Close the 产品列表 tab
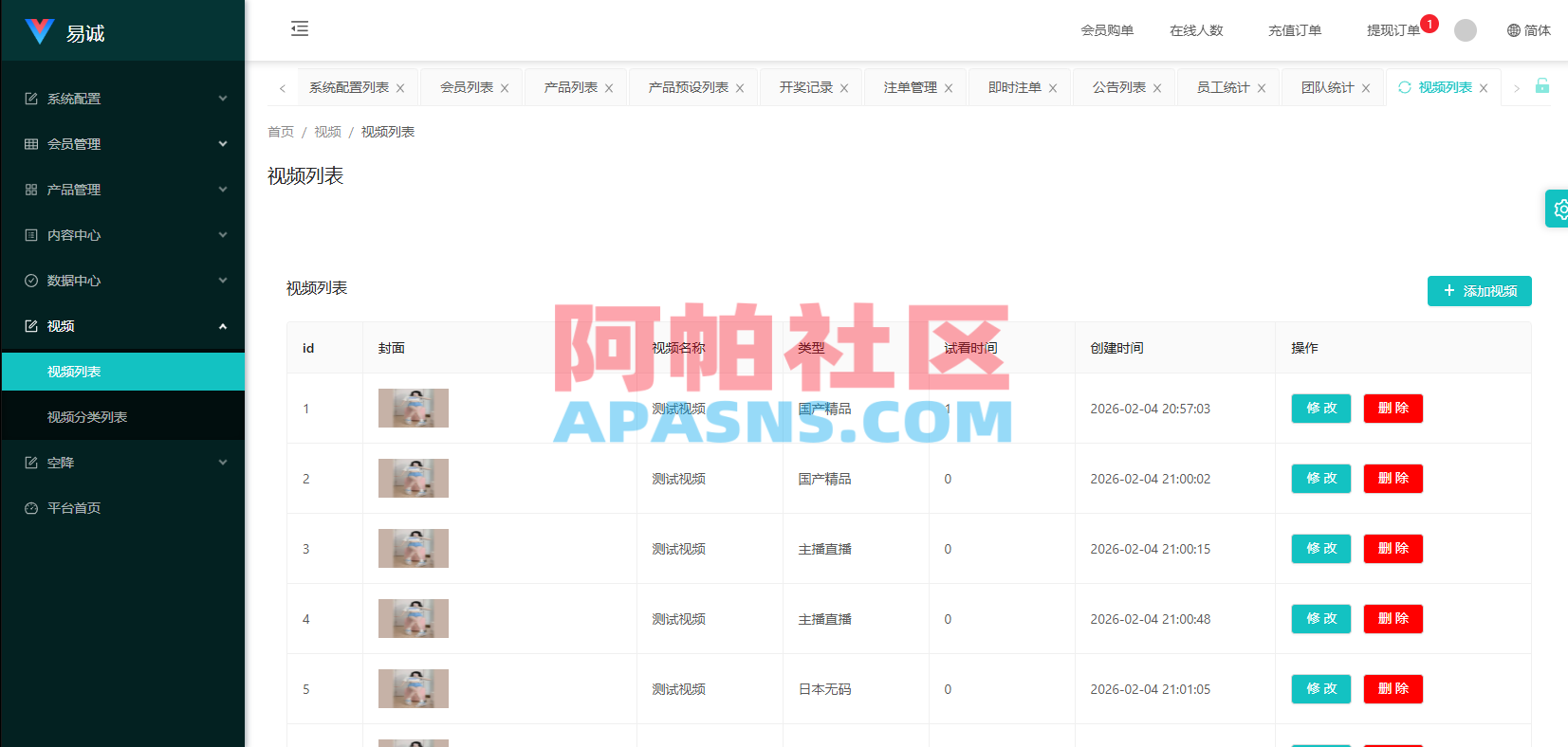1568x747 pixels. tap(609, 88)
